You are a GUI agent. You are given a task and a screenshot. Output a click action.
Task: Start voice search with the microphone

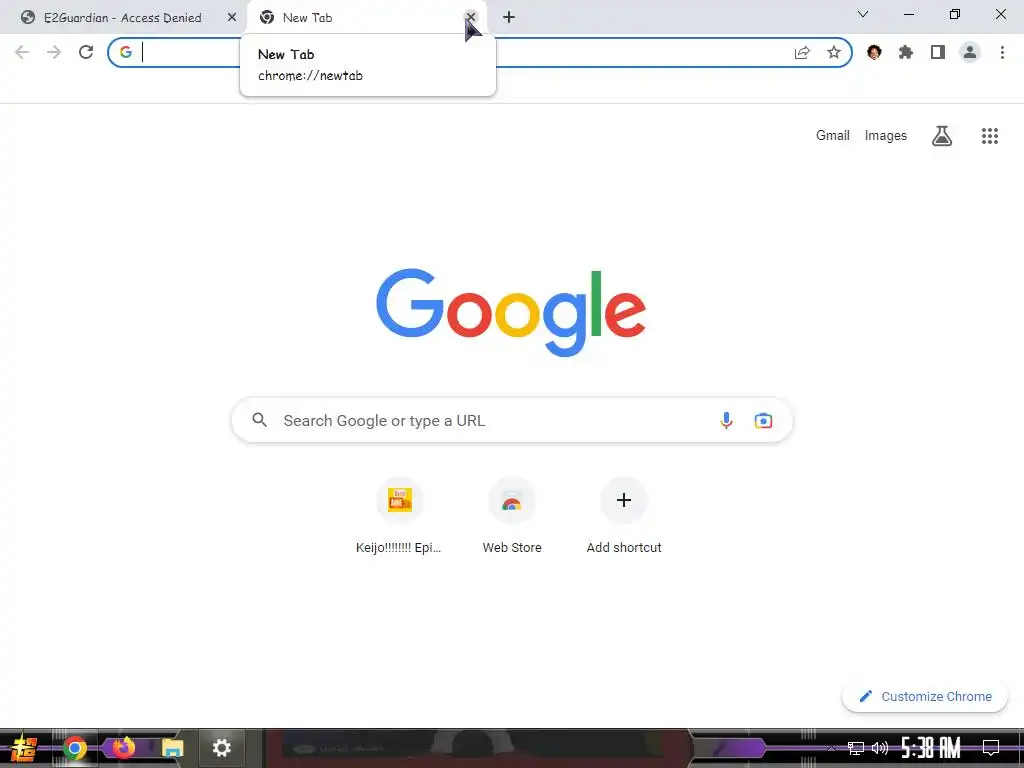[x=726, y=420]
